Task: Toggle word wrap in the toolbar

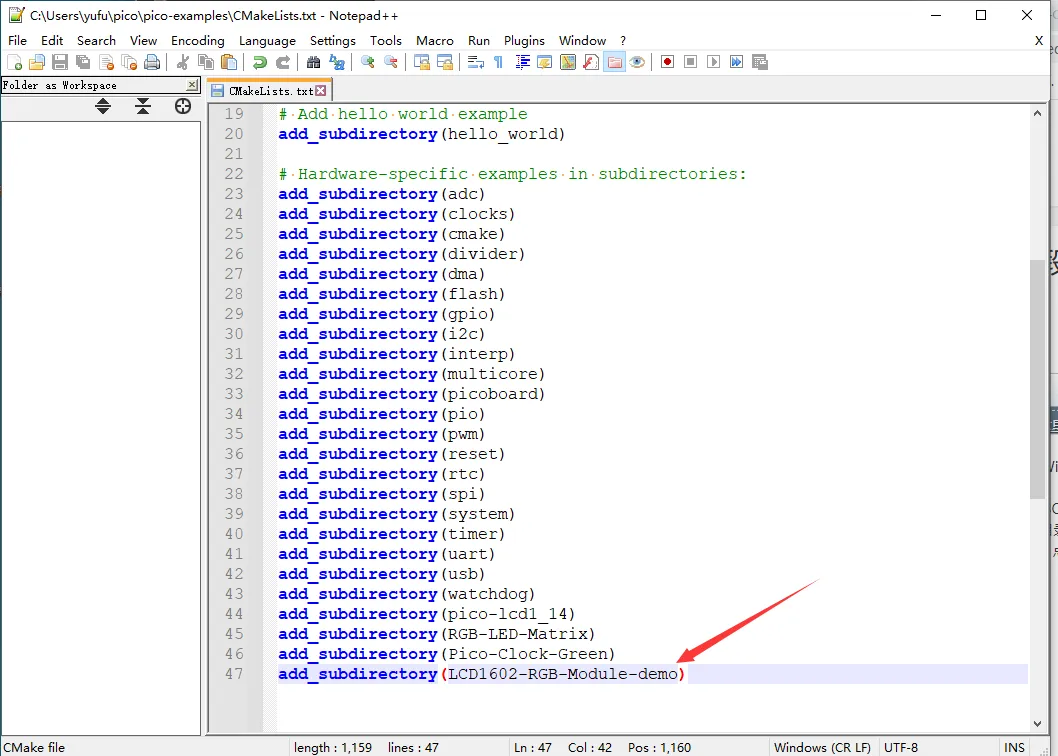Action: coord(476,62)
